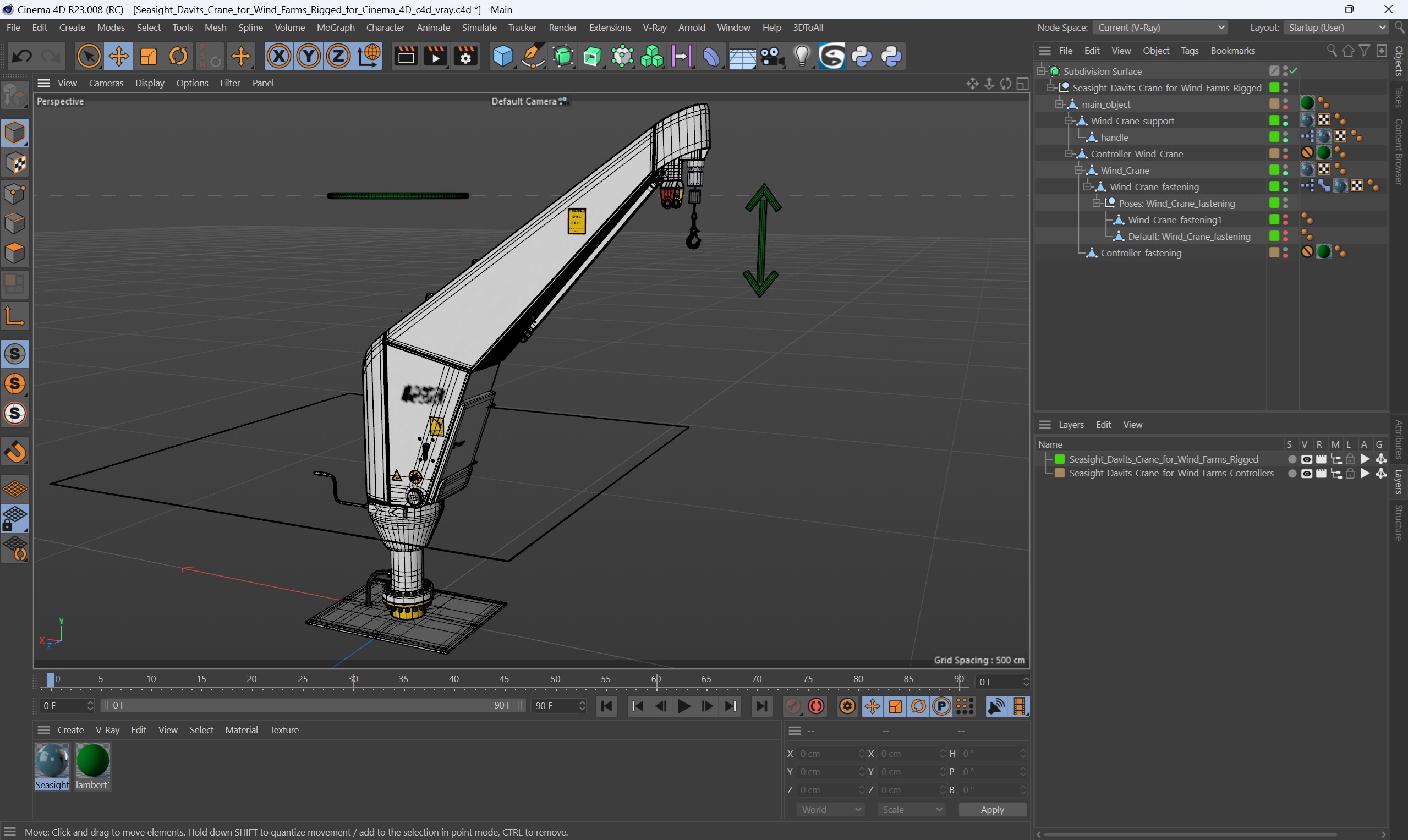
Task: Open the Simulate menu
Action: [x=479, y=27]
